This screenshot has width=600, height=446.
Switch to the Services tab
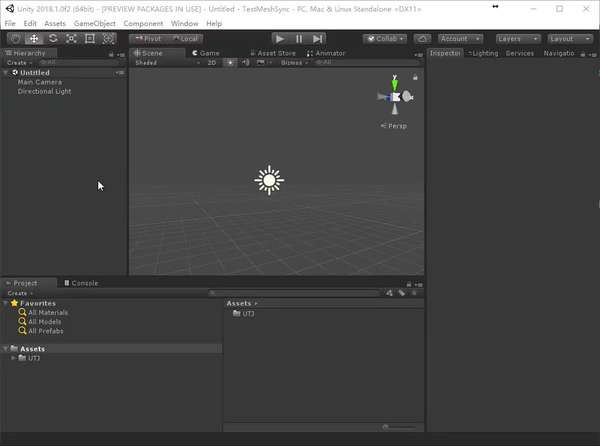(520, 53)
